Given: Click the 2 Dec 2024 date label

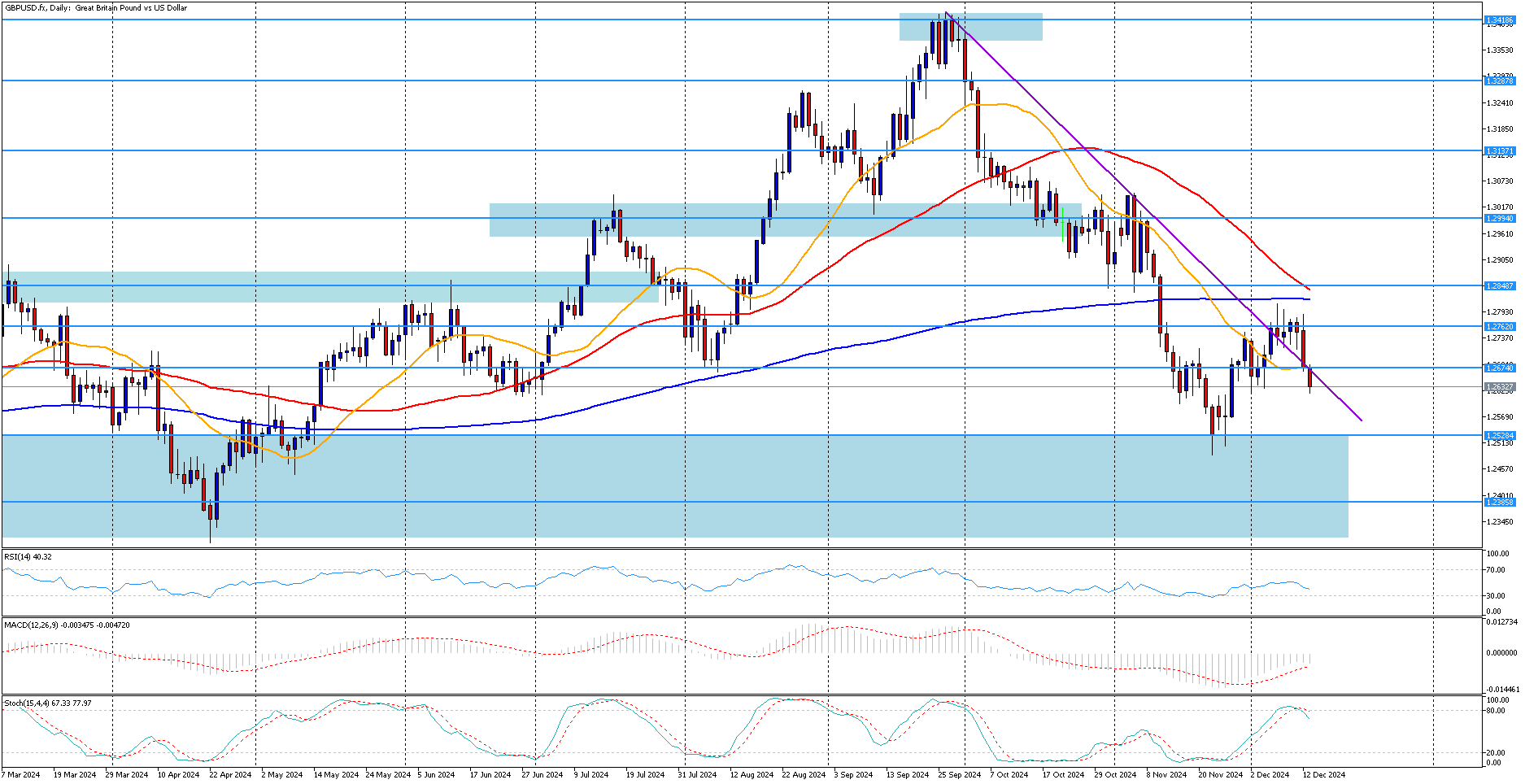Looking at the screenshot, I should click(1270, 774).
